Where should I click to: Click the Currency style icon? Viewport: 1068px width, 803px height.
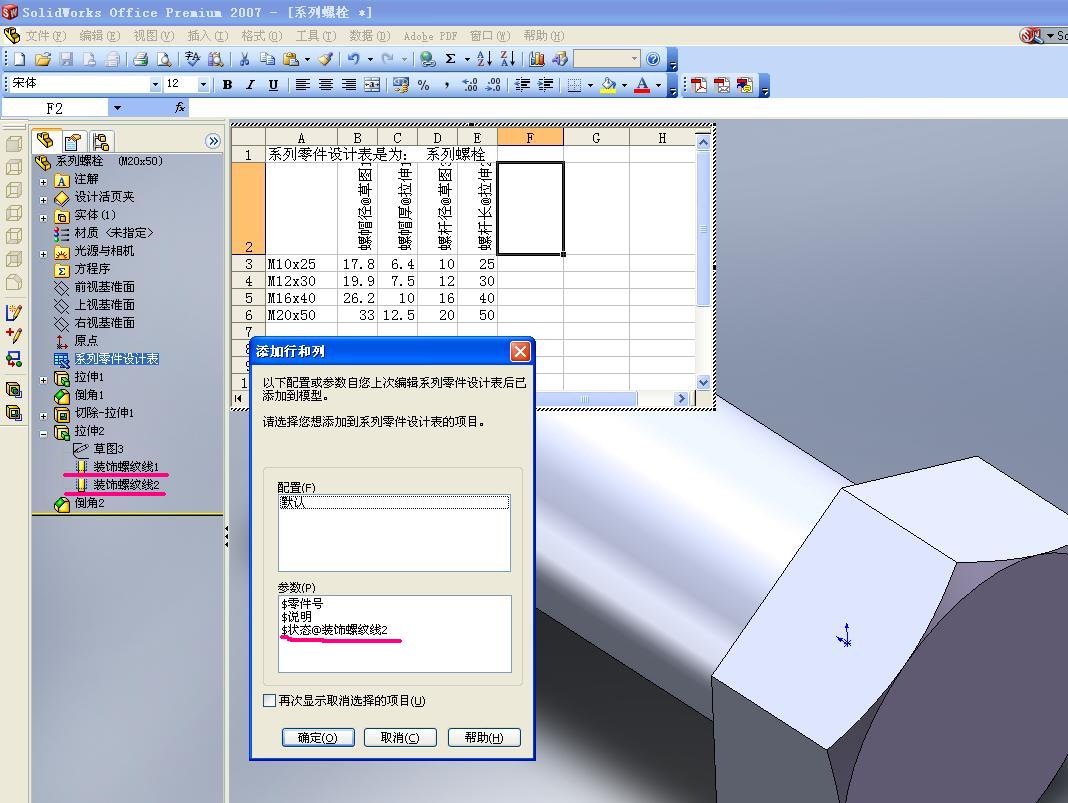401,85
